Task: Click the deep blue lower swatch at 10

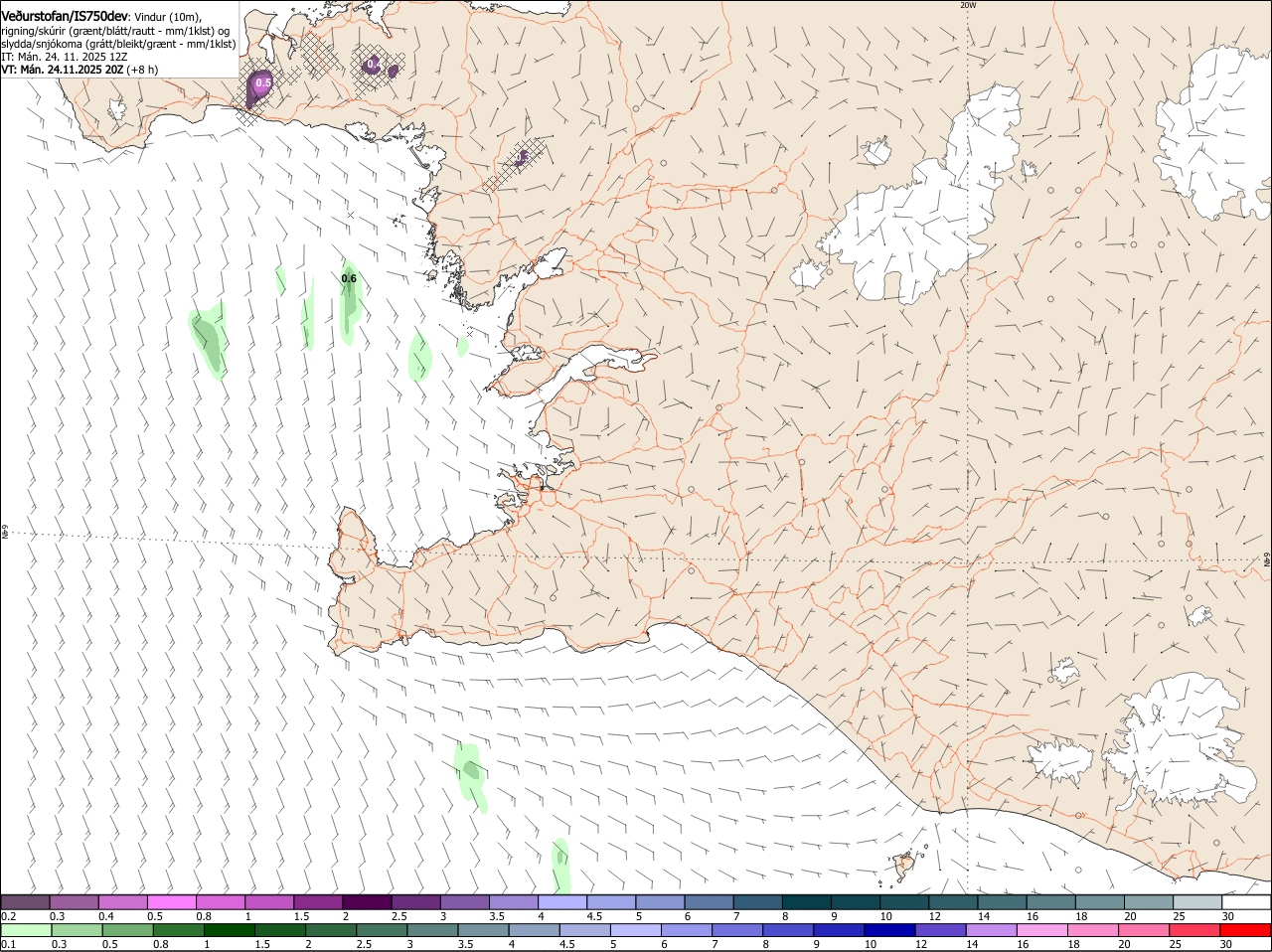Action: click(889, 930)
